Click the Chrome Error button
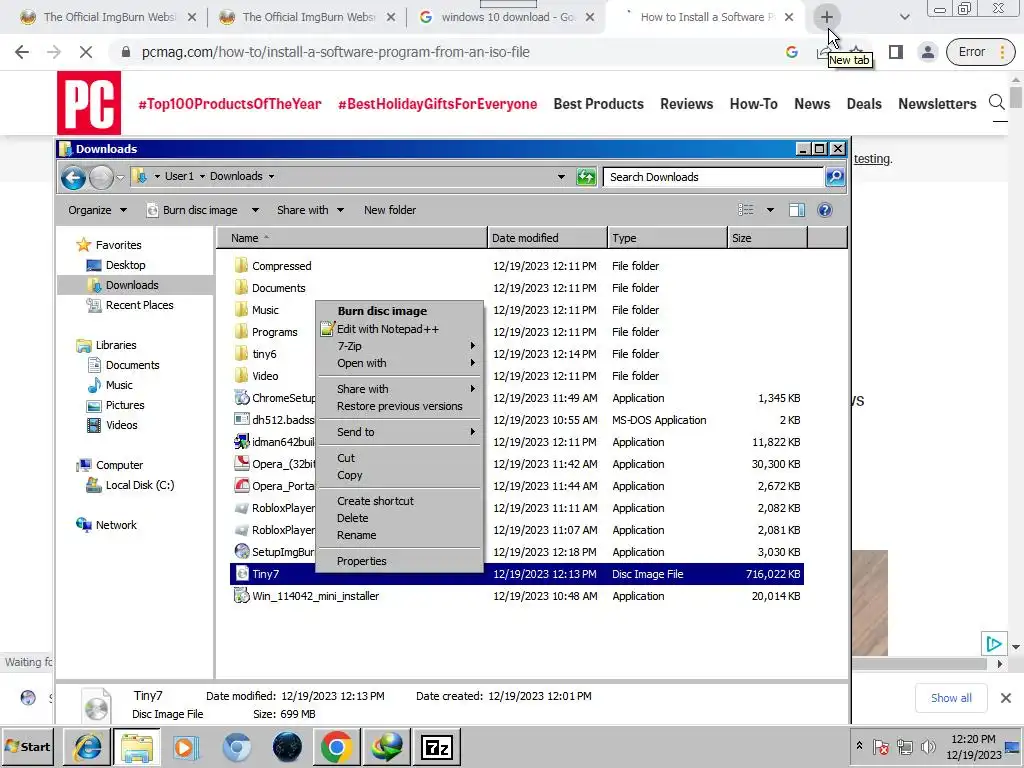Image resolution: width=1024 pixels, height=768 pixels. pos(980,52)
